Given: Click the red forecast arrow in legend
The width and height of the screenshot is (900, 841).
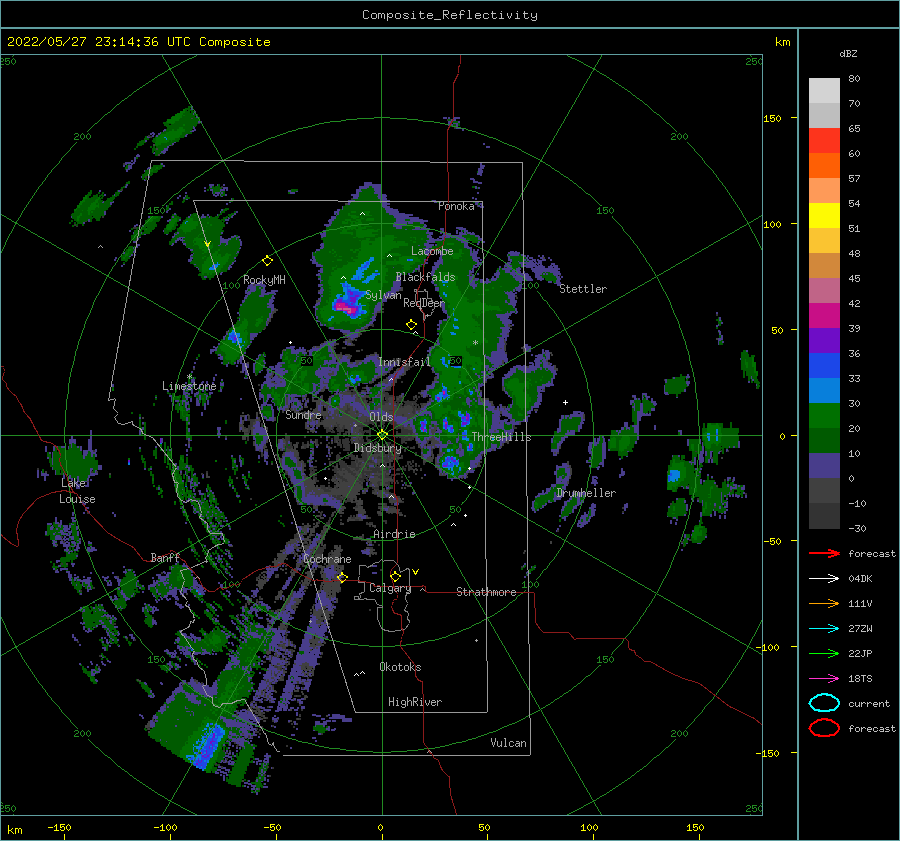Looking at the screenshot, I should (x=824, y=553).
